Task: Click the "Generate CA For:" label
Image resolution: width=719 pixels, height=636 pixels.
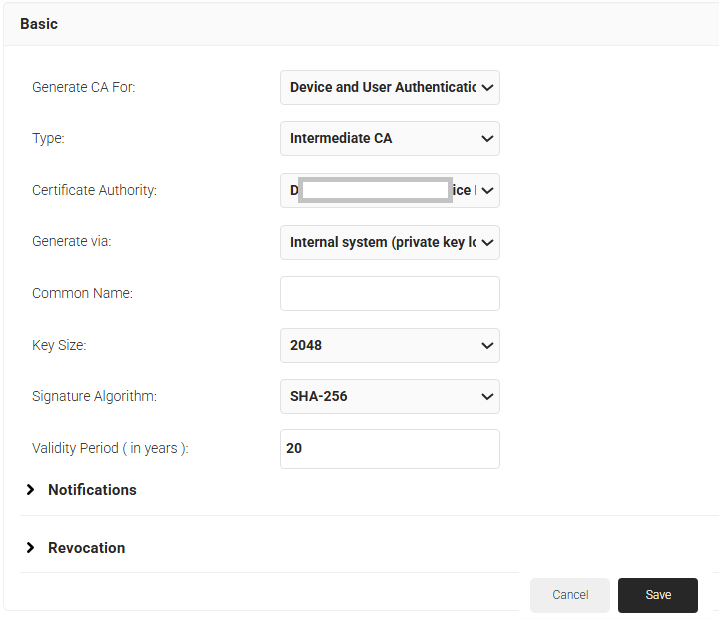Action: pyautogui.click(x=83, y=87)
